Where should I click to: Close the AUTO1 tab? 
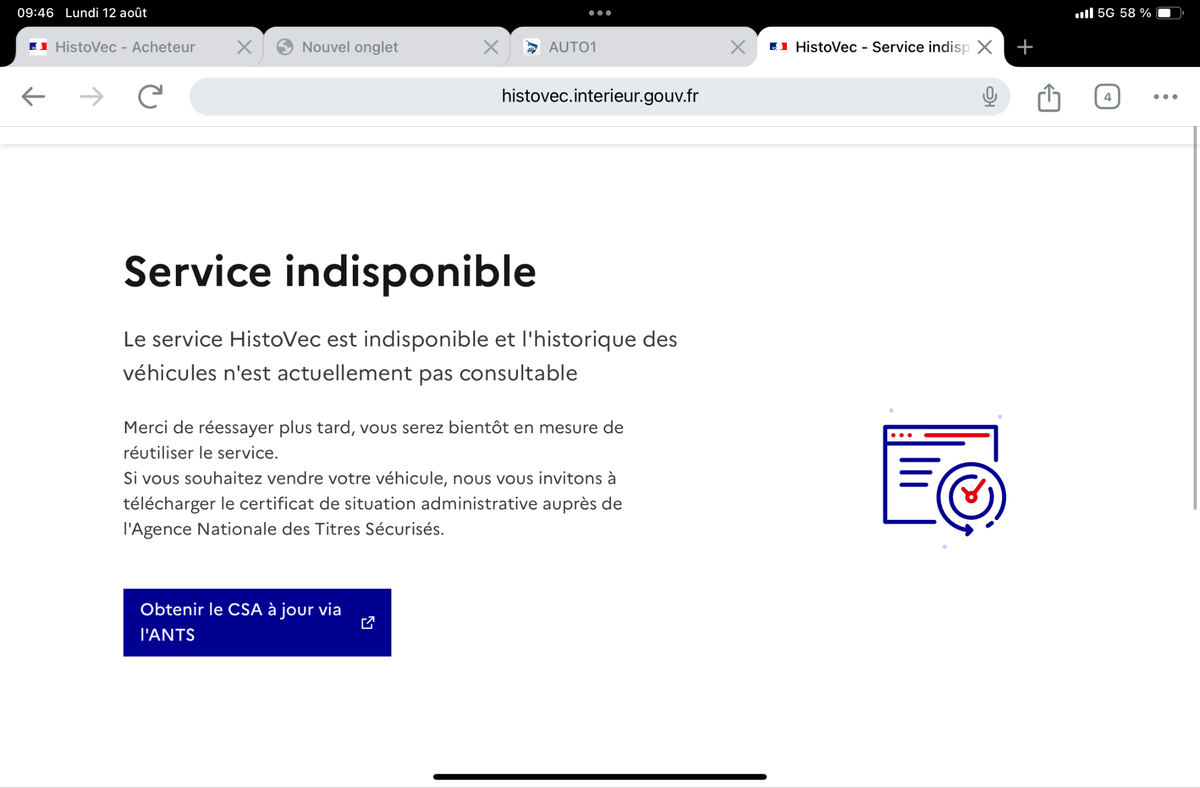737,47
